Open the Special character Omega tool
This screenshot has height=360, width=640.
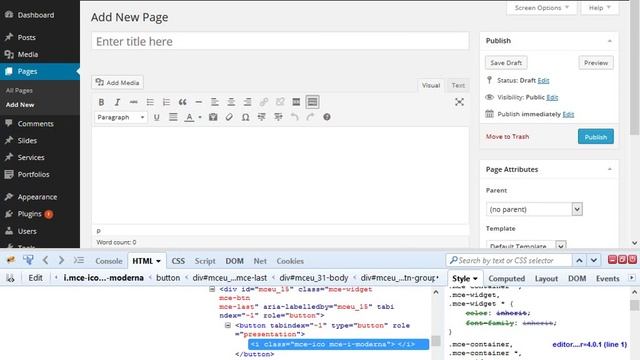coord(245,118)
